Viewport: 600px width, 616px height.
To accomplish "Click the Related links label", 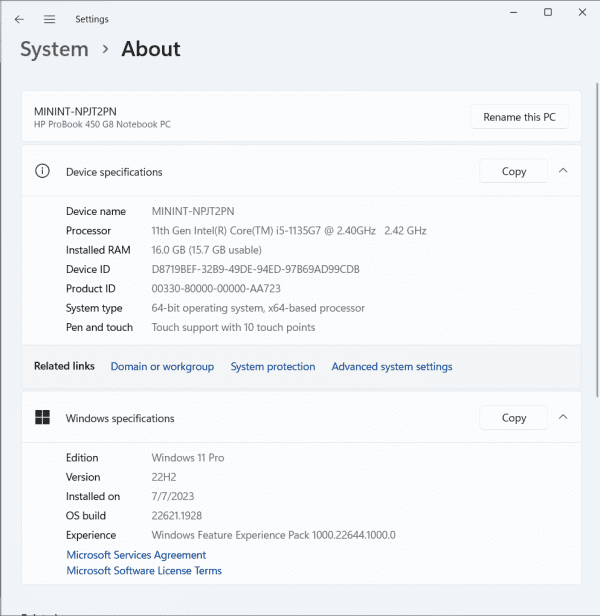I will coord(64,366).
